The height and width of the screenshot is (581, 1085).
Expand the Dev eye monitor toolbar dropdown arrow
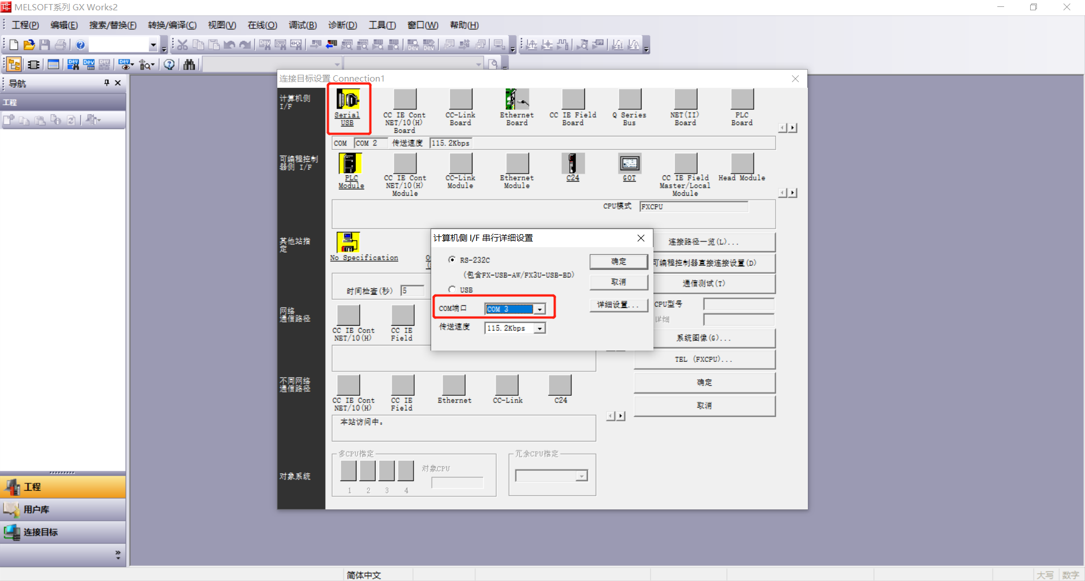(x=132, y=65)
